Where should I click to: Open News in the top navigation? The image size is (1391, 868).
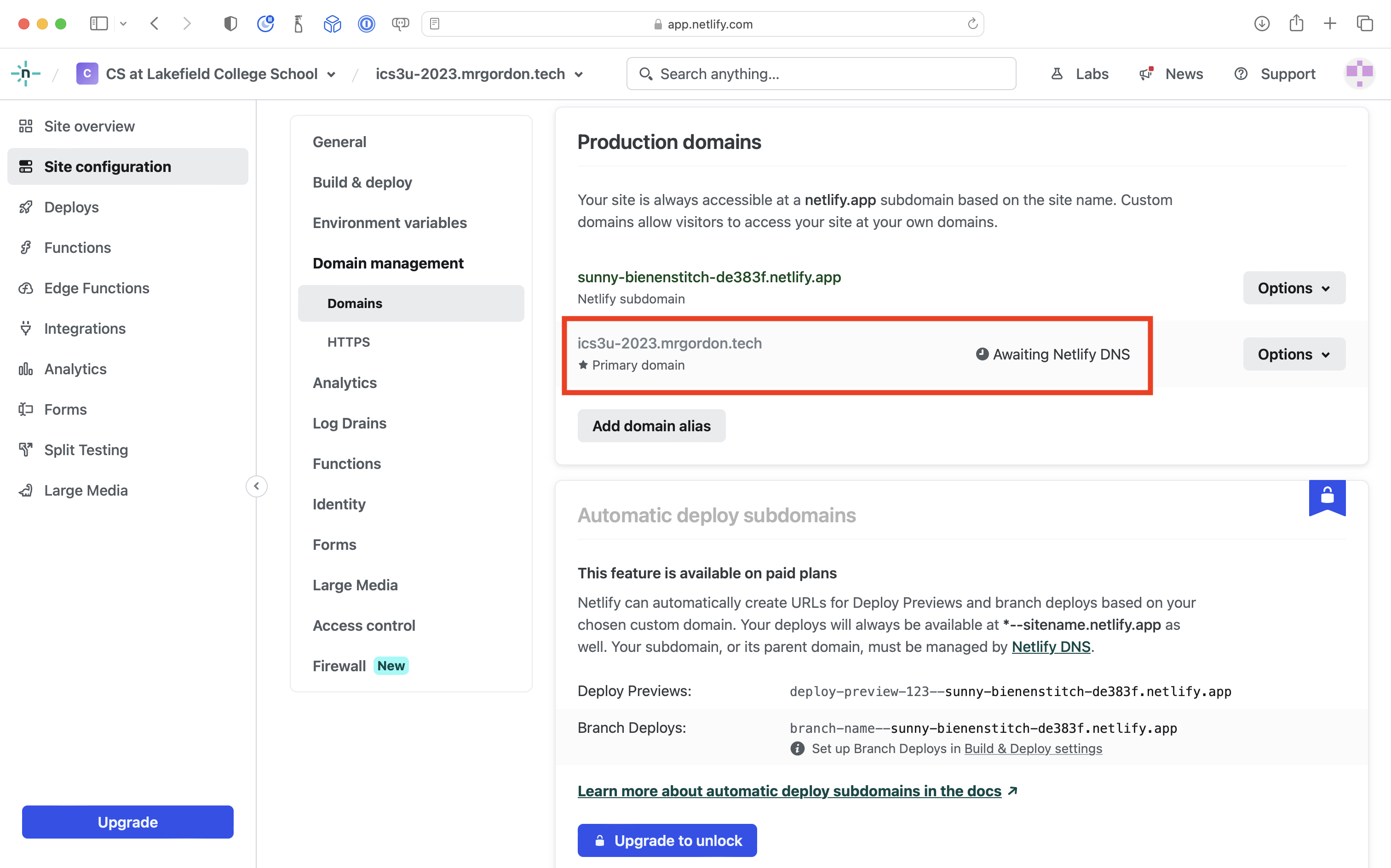point(1171,74)
